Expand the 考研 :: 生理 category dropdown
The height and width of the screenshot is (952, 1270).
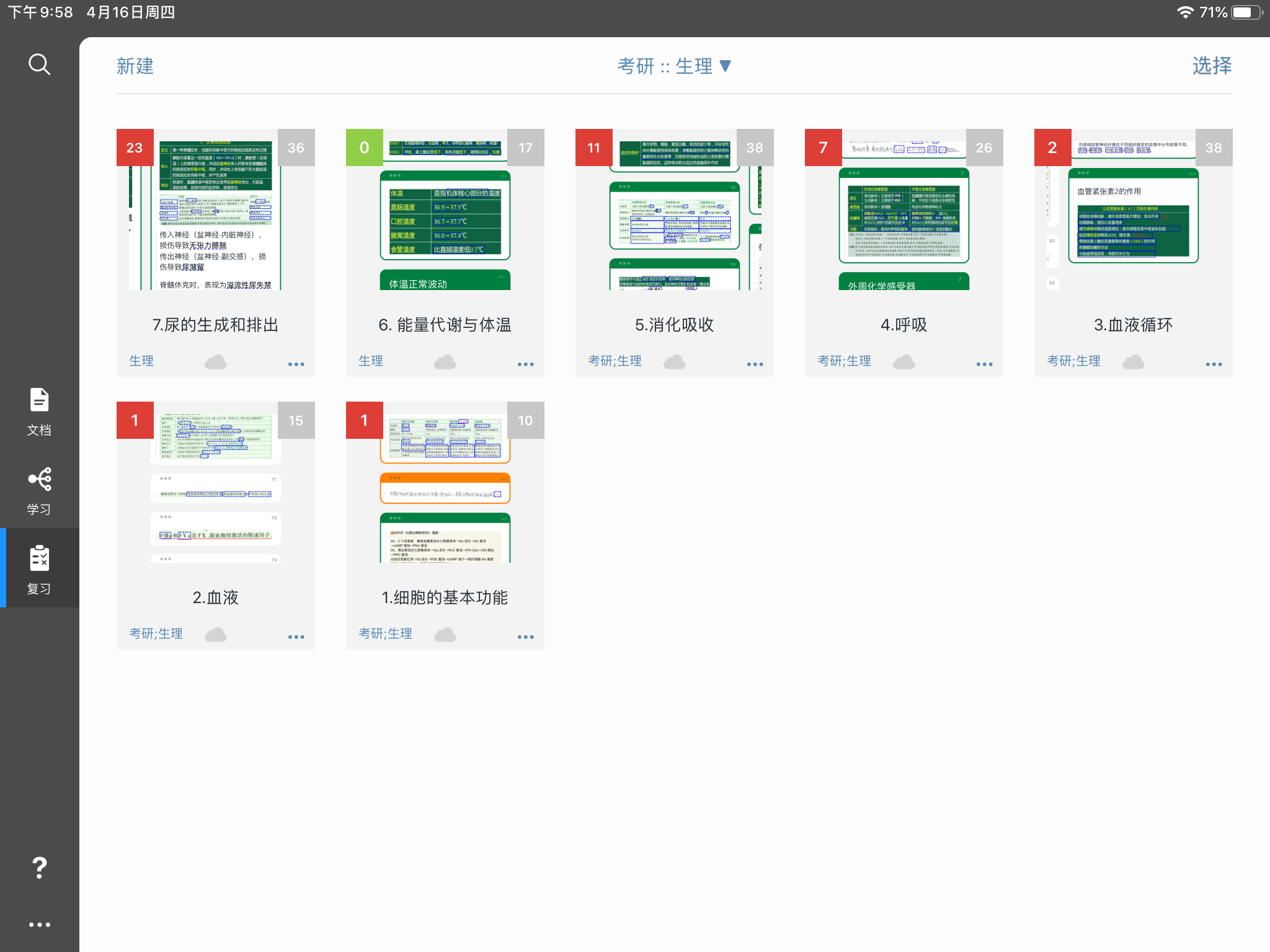tap(675, 66)
